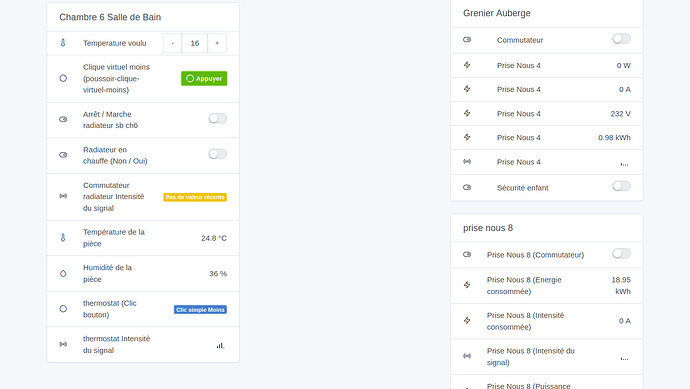The height and width of the screenshot is (389, 690).
Task: Click lightning icon in Prise Nous 4 232 V row
Action: [467, 113]
